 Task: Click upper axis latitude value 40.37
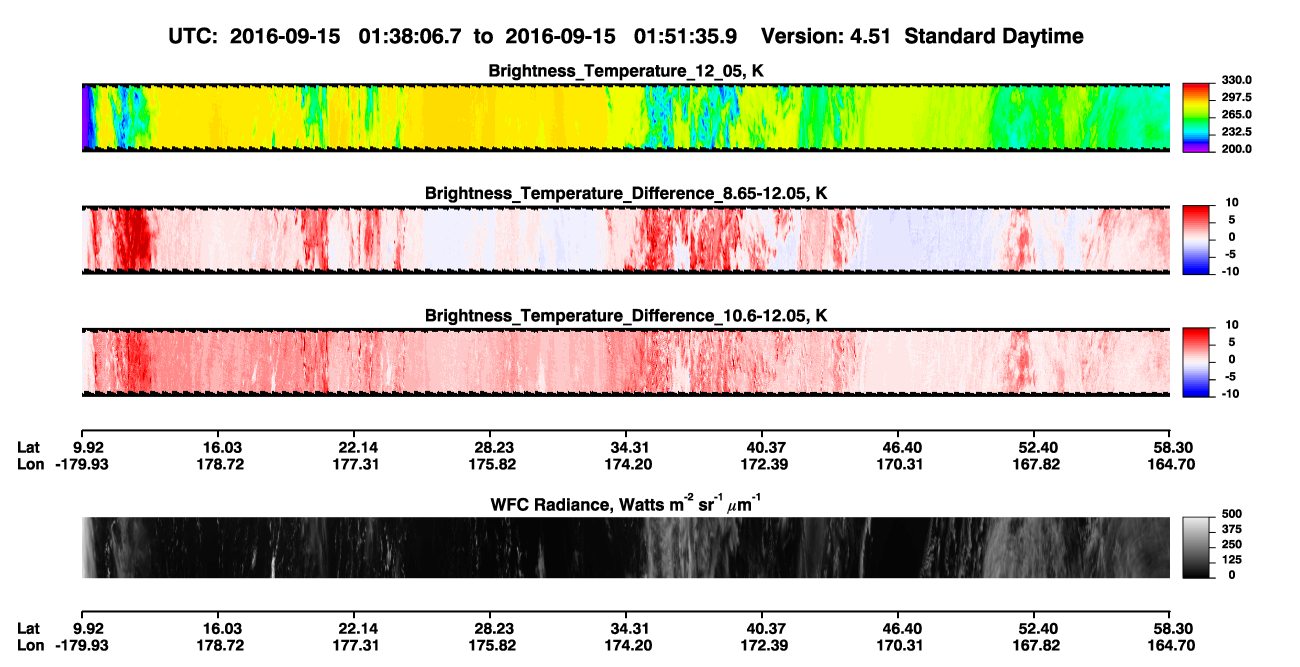[x=762, y=448]
